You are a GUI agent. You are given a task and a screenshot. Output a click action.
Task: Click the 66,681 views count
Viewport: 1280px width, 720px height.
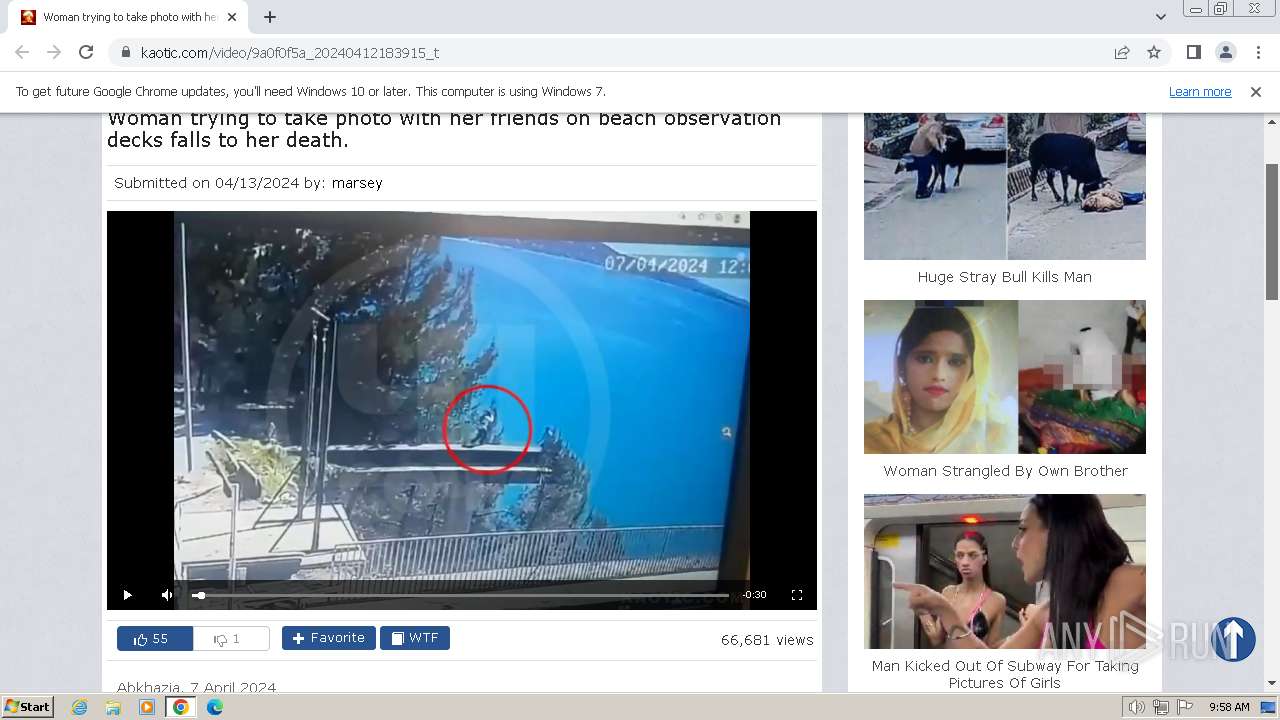(767, 640)
